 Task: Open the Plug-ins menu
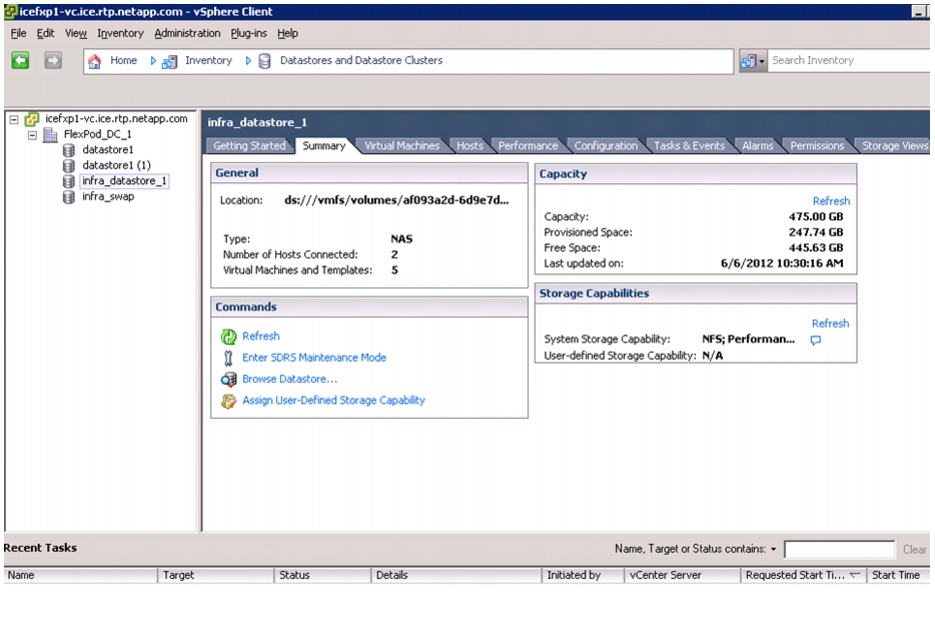coord(249,33)
